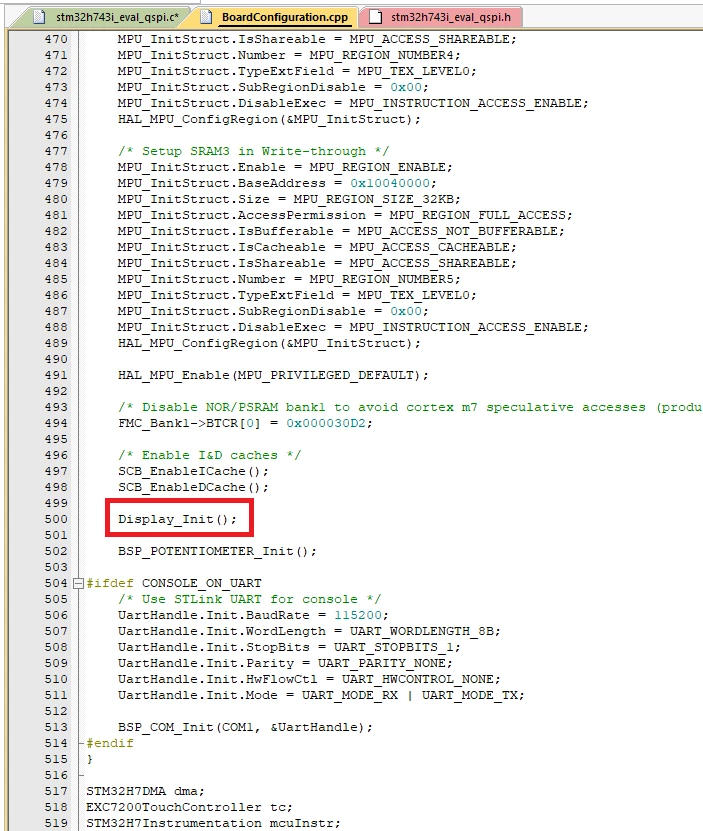Viewport: 703px width, 831px height.
Task: Click on the SCB_EnableICache() statement
Action: (x=193, y=471)
